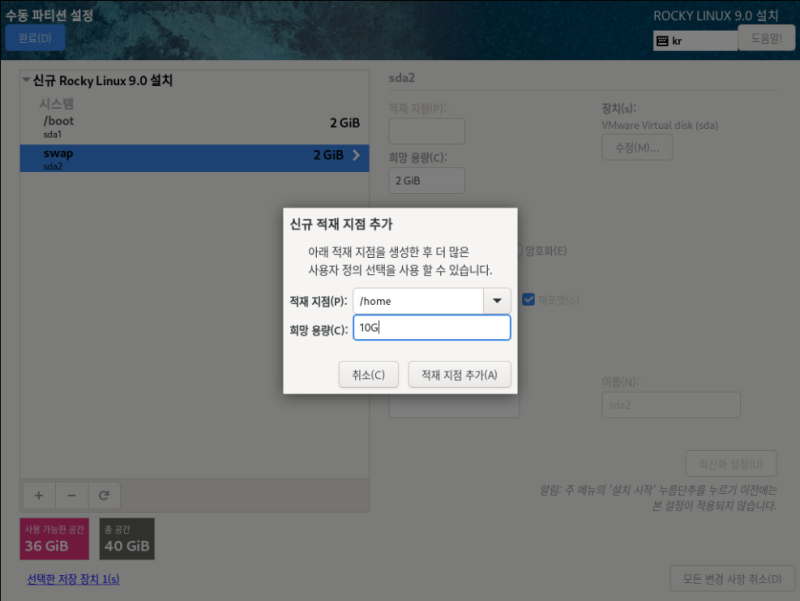The width and height of the screenshot is (800, 601).
Task: Click the ROCKY LINUX 9.0 설치 title text
Action: pos(716,16)
